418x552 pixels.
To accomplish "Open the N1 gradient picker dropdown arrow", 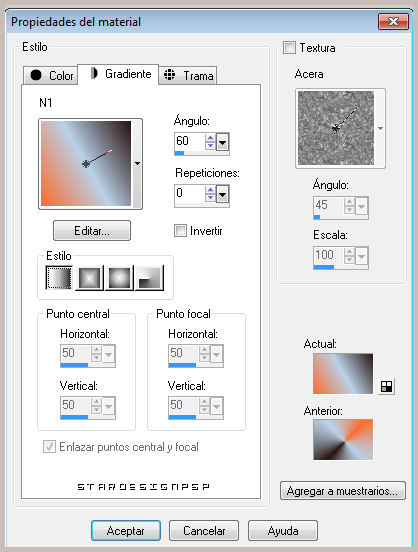I will (137, 163).
